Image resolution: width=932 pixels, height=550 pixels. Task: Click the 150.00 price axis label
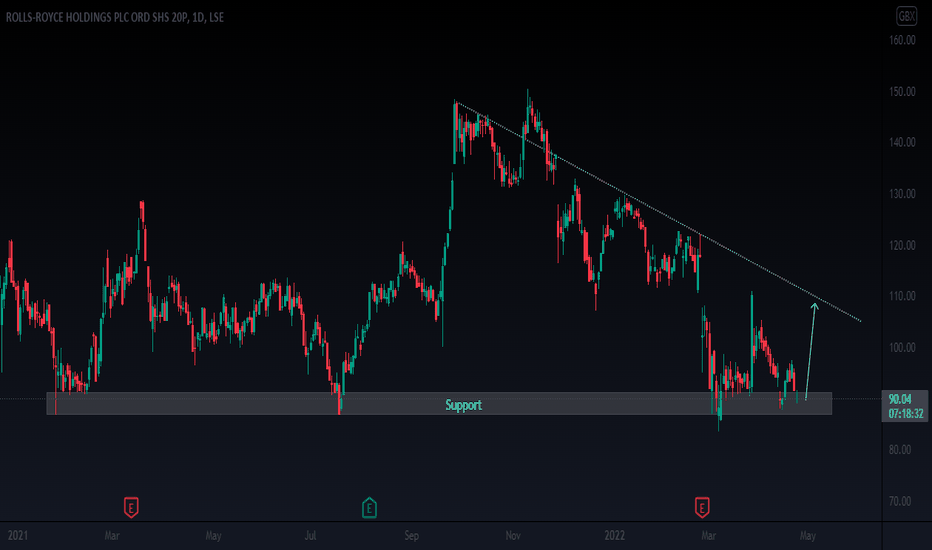902,92
